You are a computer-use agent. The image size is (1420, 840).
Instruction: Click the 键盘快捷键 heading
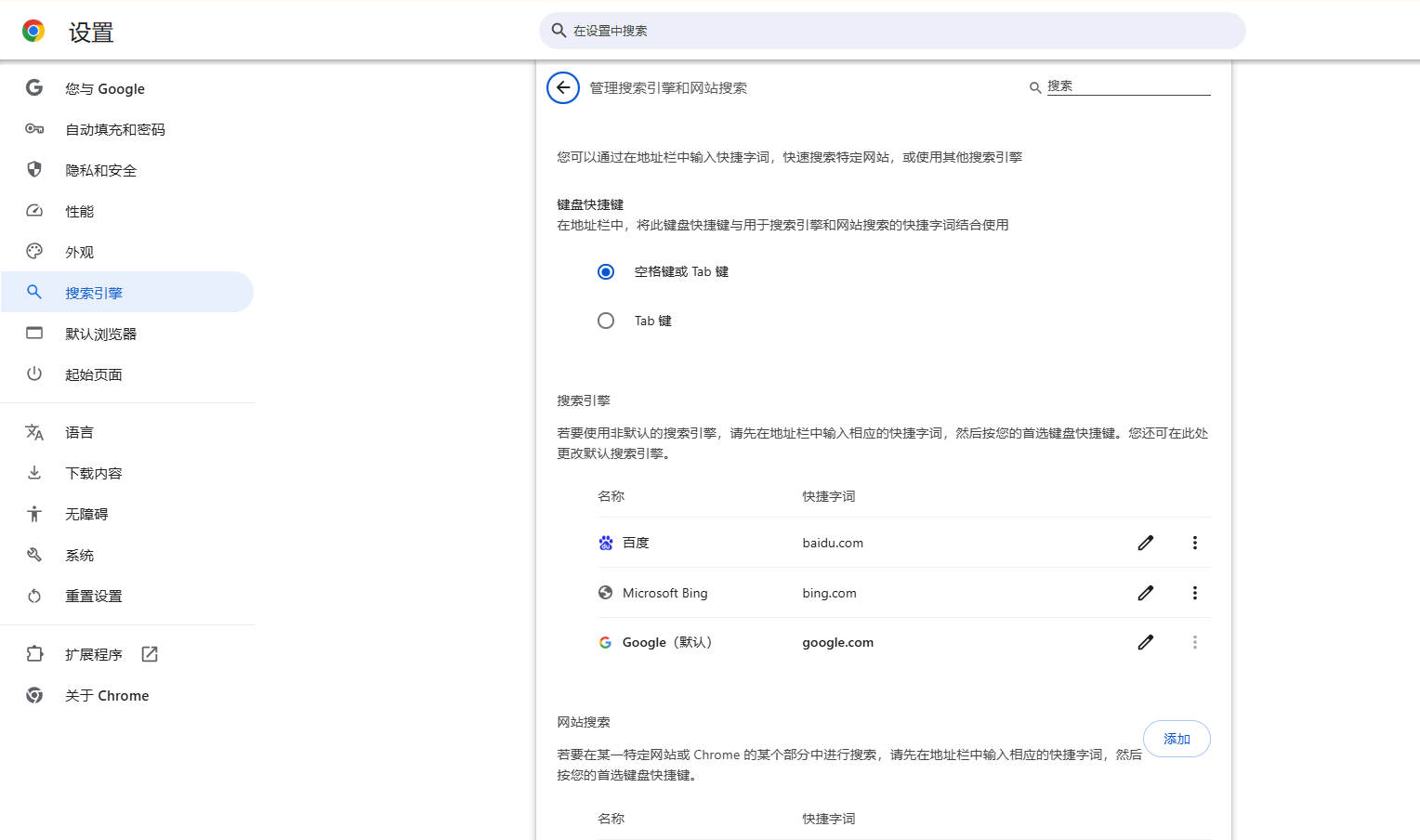point(590,204)
